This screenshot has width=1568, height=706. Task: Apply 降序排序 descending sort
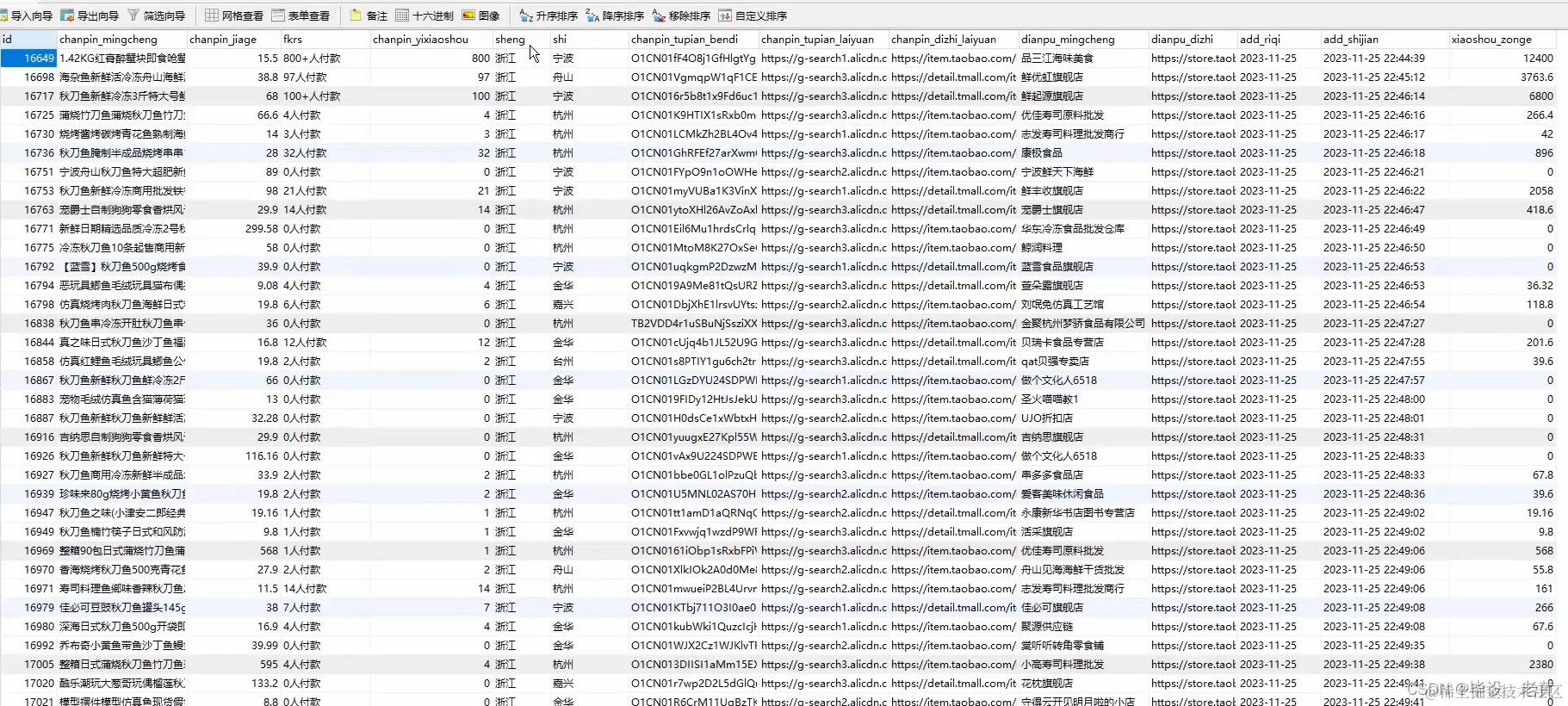pos(615,15)
